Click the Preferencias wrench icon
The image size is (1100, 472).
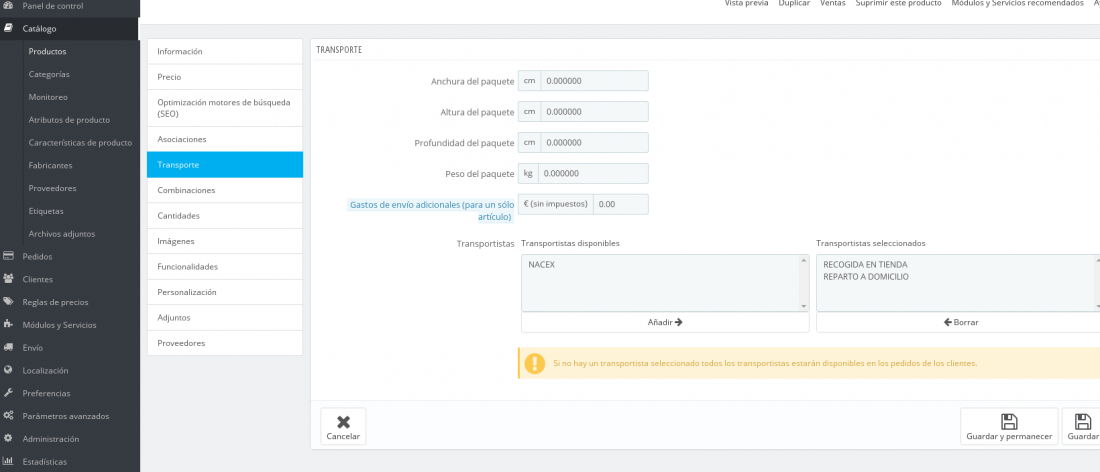coord(8,393)
